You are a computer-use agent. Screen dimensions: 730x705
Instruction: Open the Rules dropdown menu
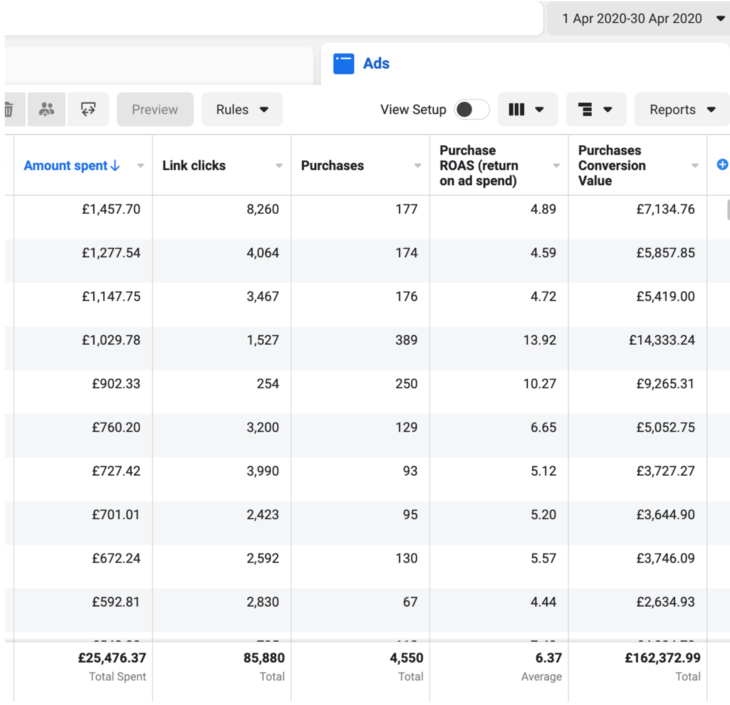pyautogui.click(x=242, y=109)
